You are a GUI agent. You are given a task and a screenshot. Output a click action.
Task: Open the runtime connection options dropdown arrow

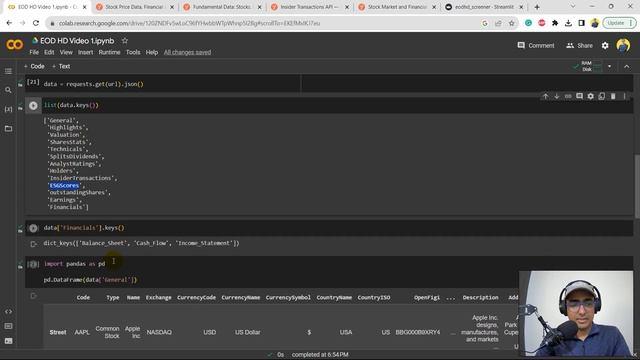(x=609, y=66)
